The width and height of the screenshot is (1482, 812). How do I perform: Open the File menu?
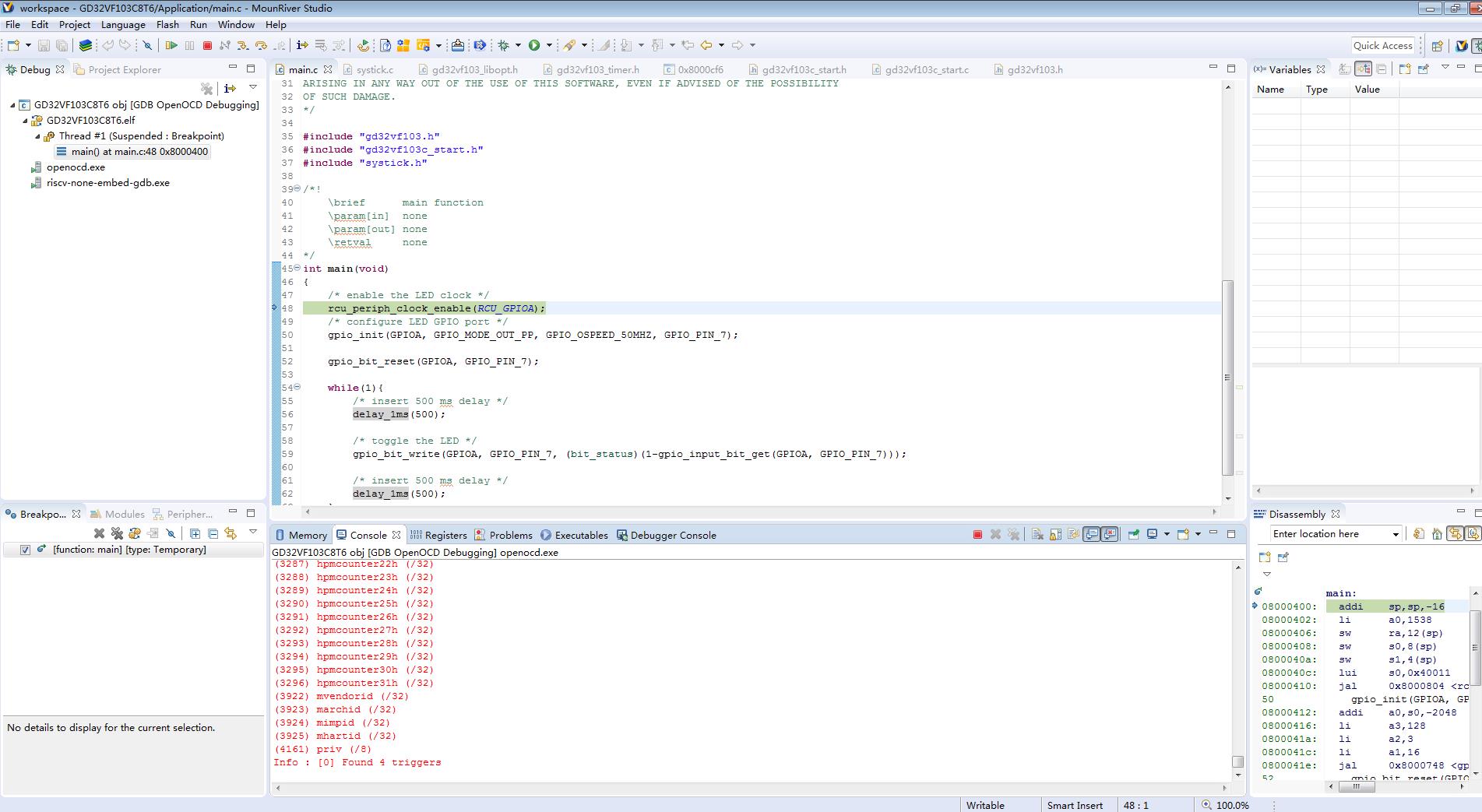[x=12, y=24]
